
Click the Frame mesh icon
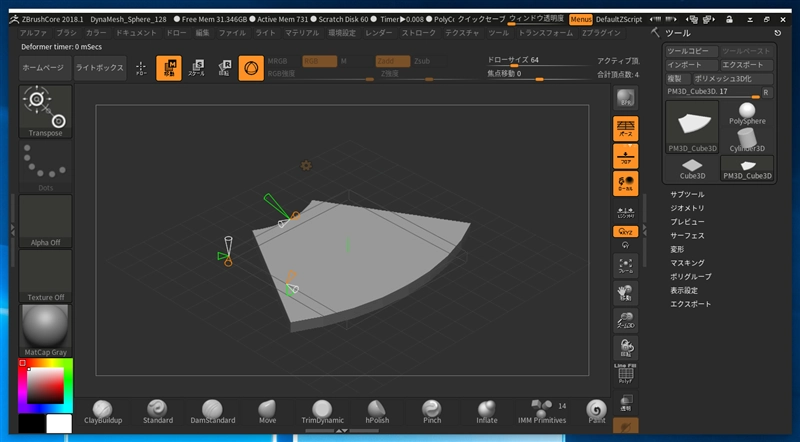tap(626, 266)
